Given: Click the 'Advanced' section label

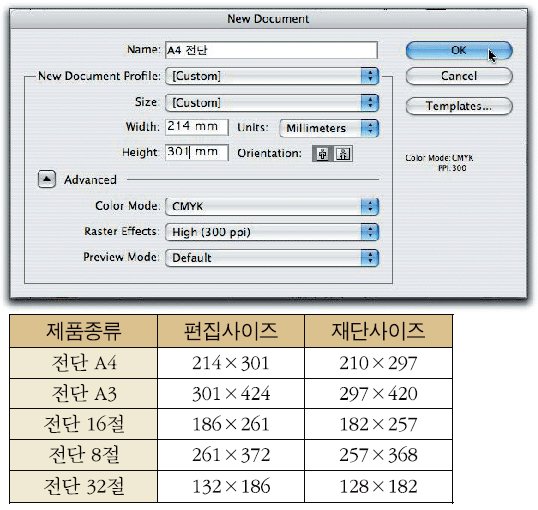Looking at the screenshot, I should coord(90,180).
